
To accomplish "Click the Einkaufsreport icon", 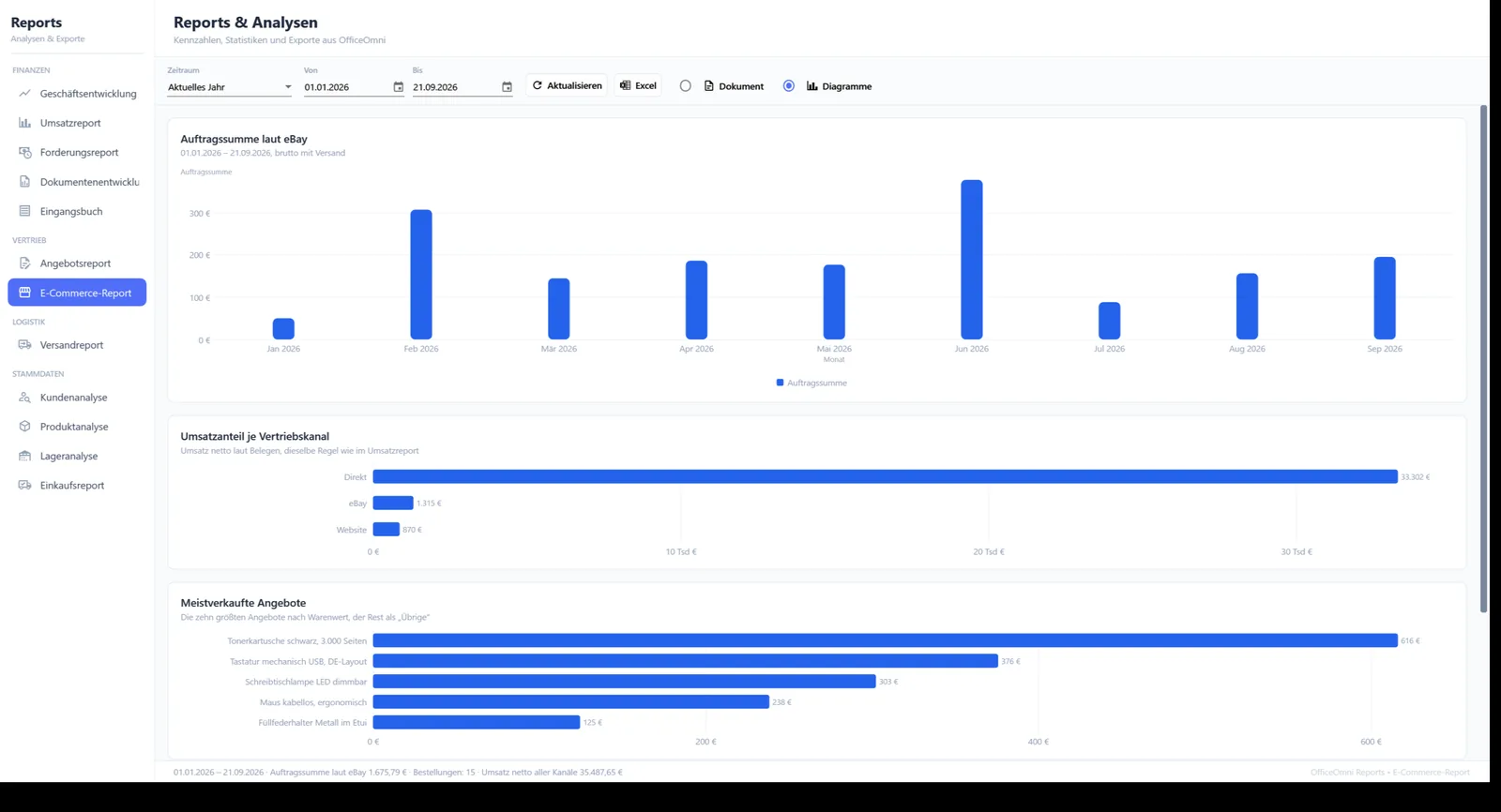I will [x=25, y=486].
